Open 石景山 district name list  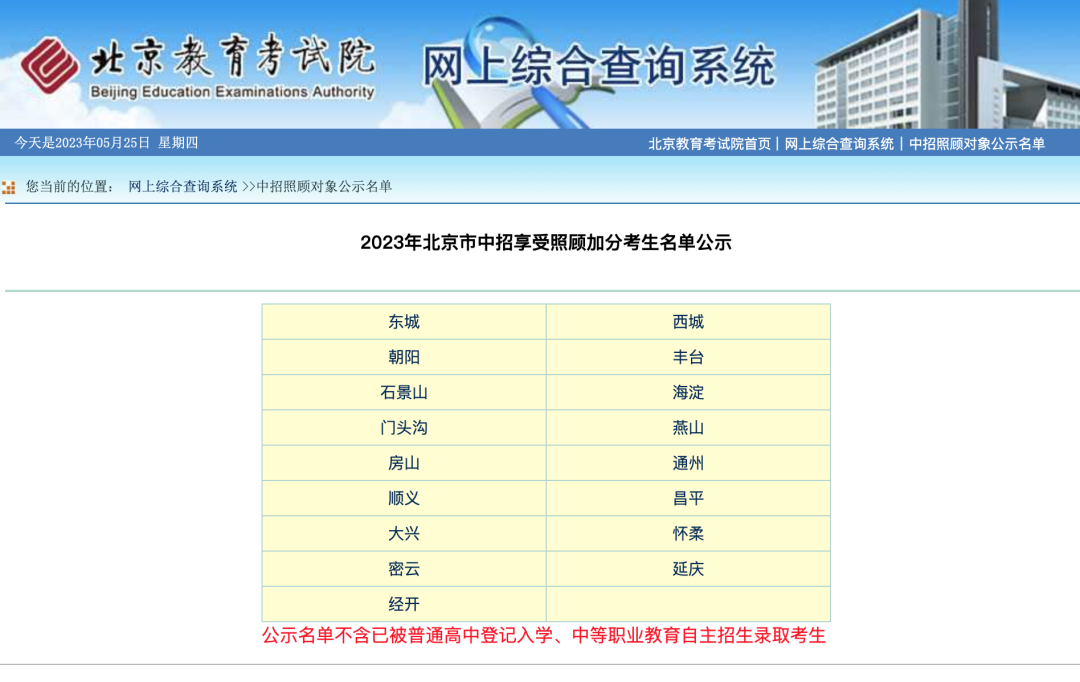pyautogui.click(x=404, y=392)
